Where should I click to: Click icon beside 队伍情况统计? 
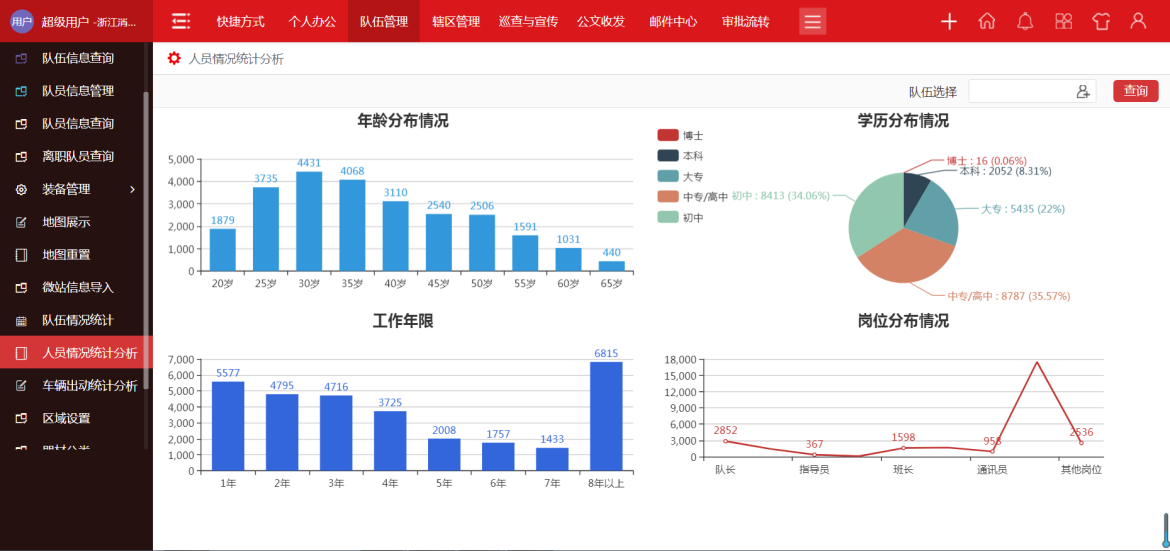tap(22, 321)
